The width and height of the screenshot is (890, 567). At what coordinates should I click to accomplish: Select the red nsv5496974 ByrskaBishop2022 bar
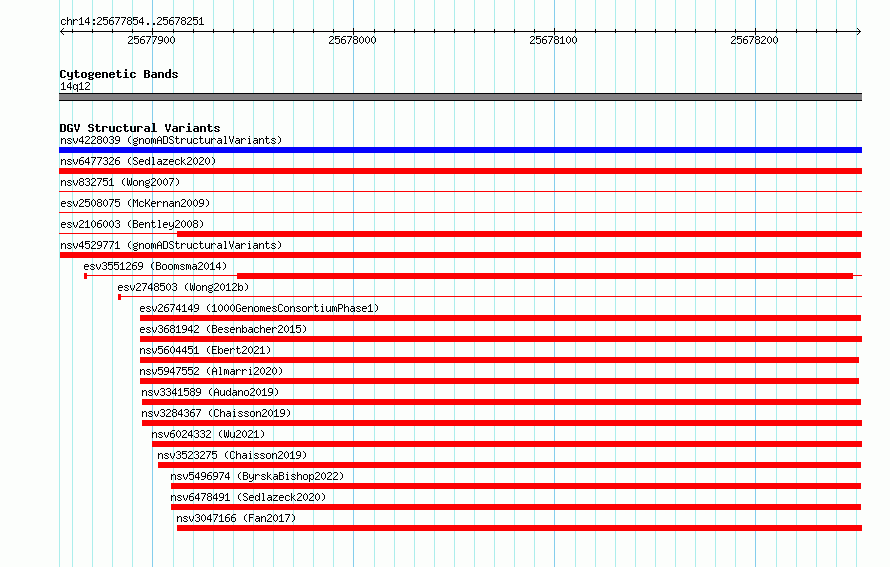click(x=516, y=486)
